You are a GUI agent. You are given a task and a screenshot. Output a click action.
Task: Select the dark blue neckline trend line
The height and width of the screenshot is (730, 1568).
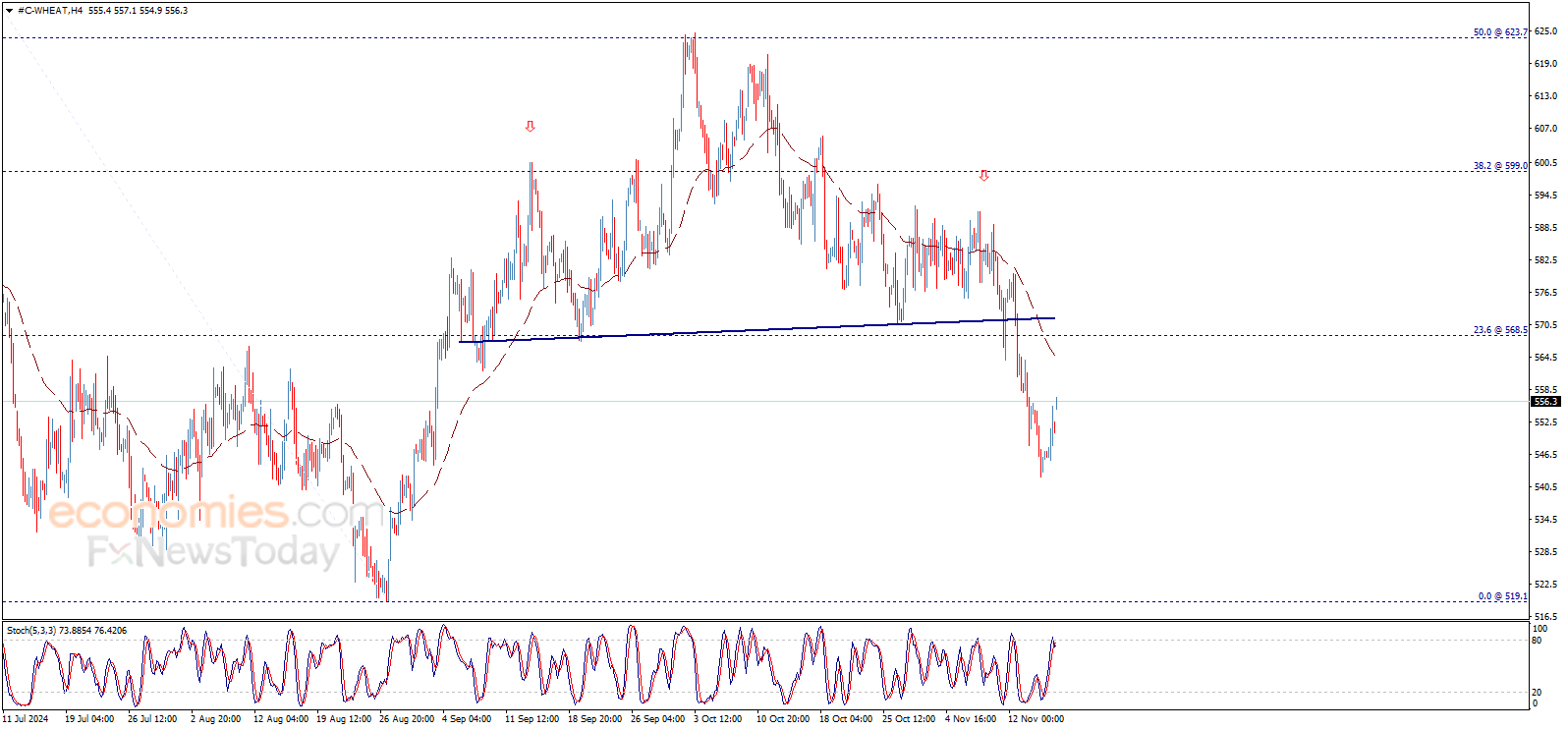click(x=756, y=329)
